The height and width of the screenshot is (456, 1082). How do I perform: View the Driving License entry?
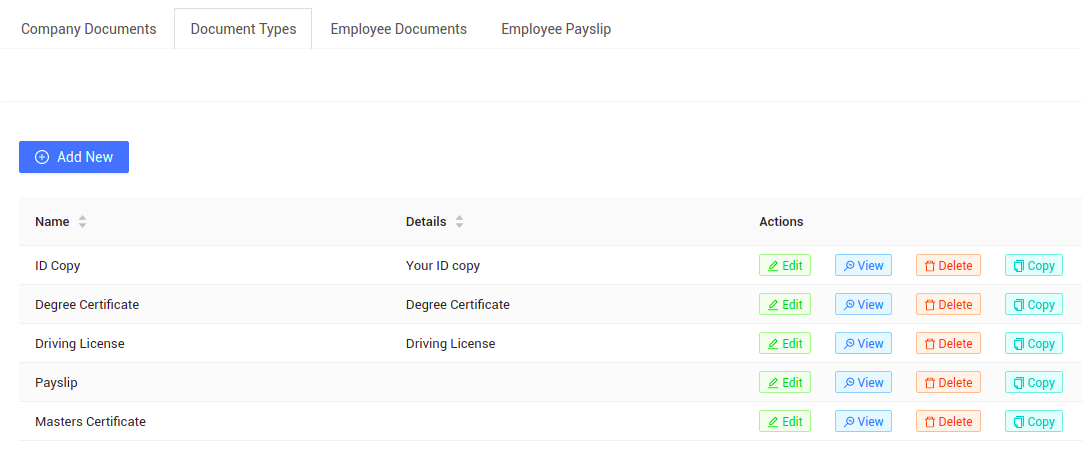(x=863, y=344)
